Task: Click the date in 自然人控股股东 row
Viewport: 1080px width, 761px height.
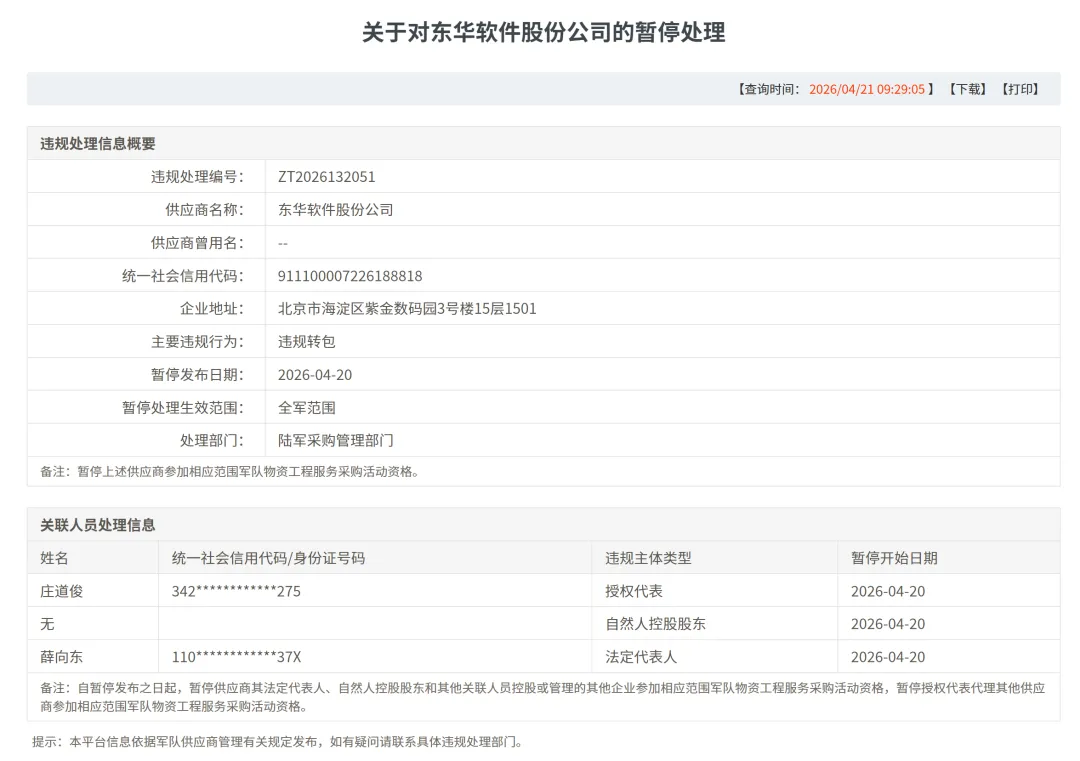Action: click(x=888, y=625)
